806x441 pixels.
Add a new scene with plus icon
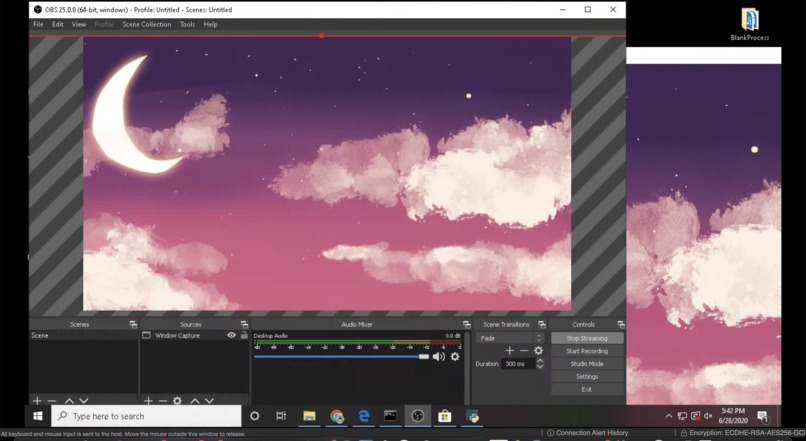point(37,400)
